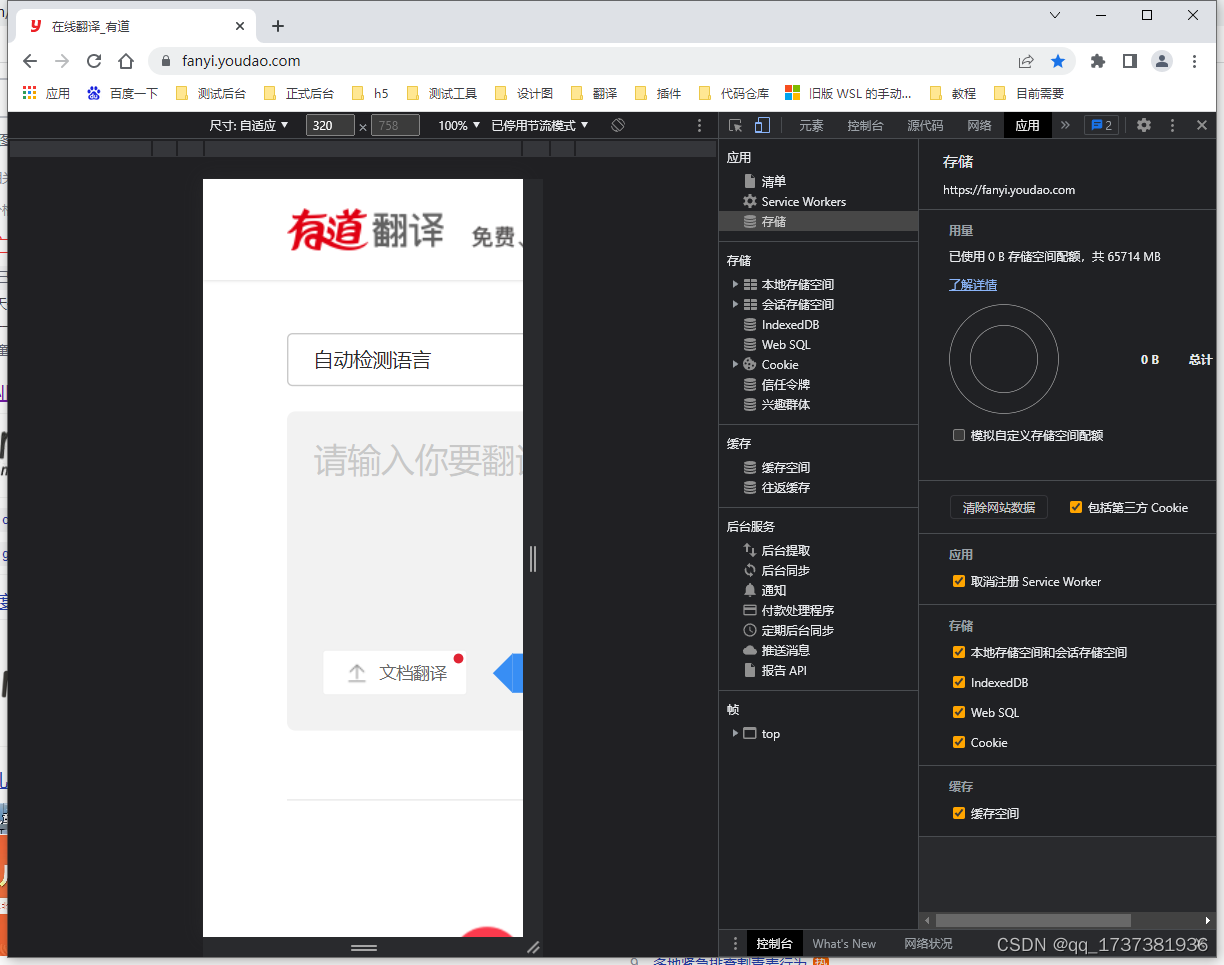Open the console issues counter icon
Viewport: 1224px width, 965px height.
tap(1102, 125)
